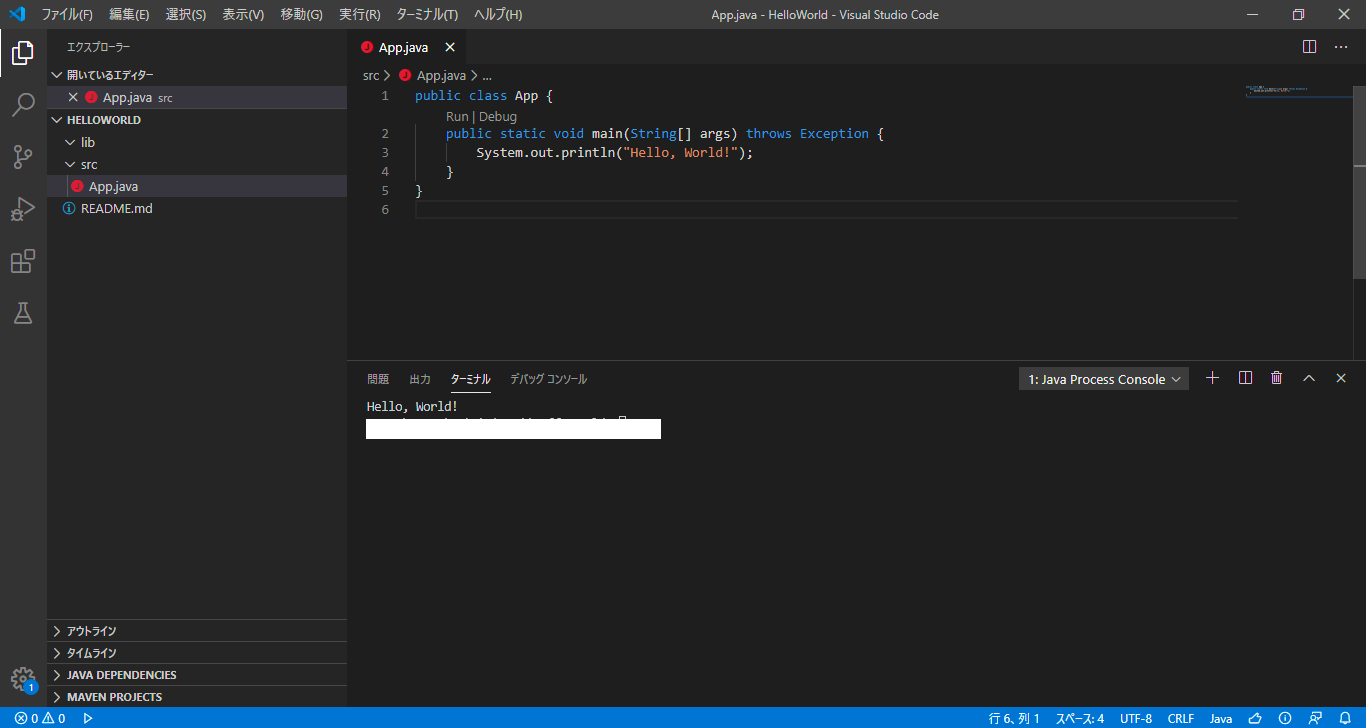Open notifications bell in status bar

click(1345, 718)
